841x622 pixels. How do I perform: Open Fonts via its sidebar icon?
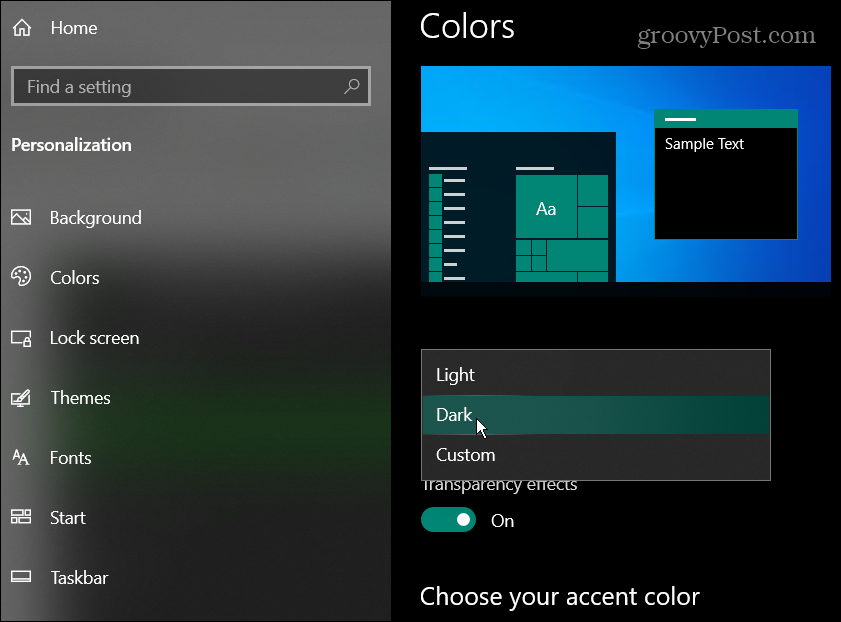[x=21, y=458]
